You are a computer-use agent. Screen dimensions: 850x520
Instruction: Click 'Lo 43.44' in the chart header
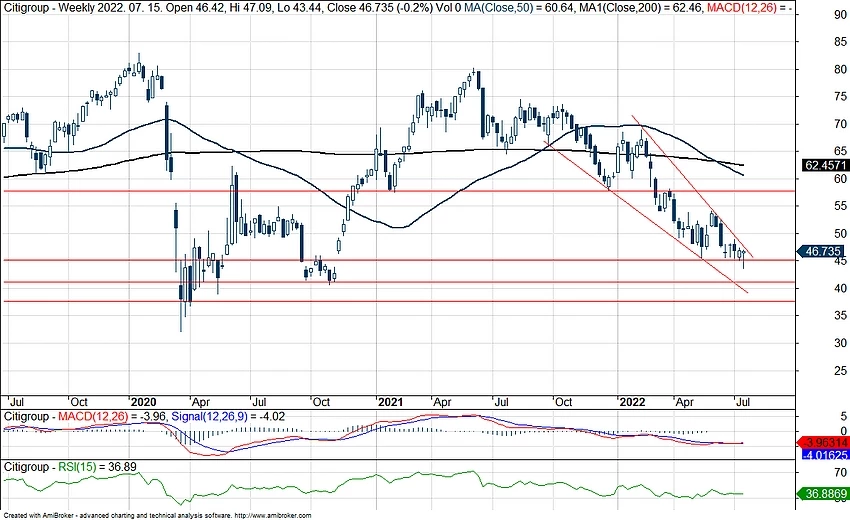click(x=302, y=8)
